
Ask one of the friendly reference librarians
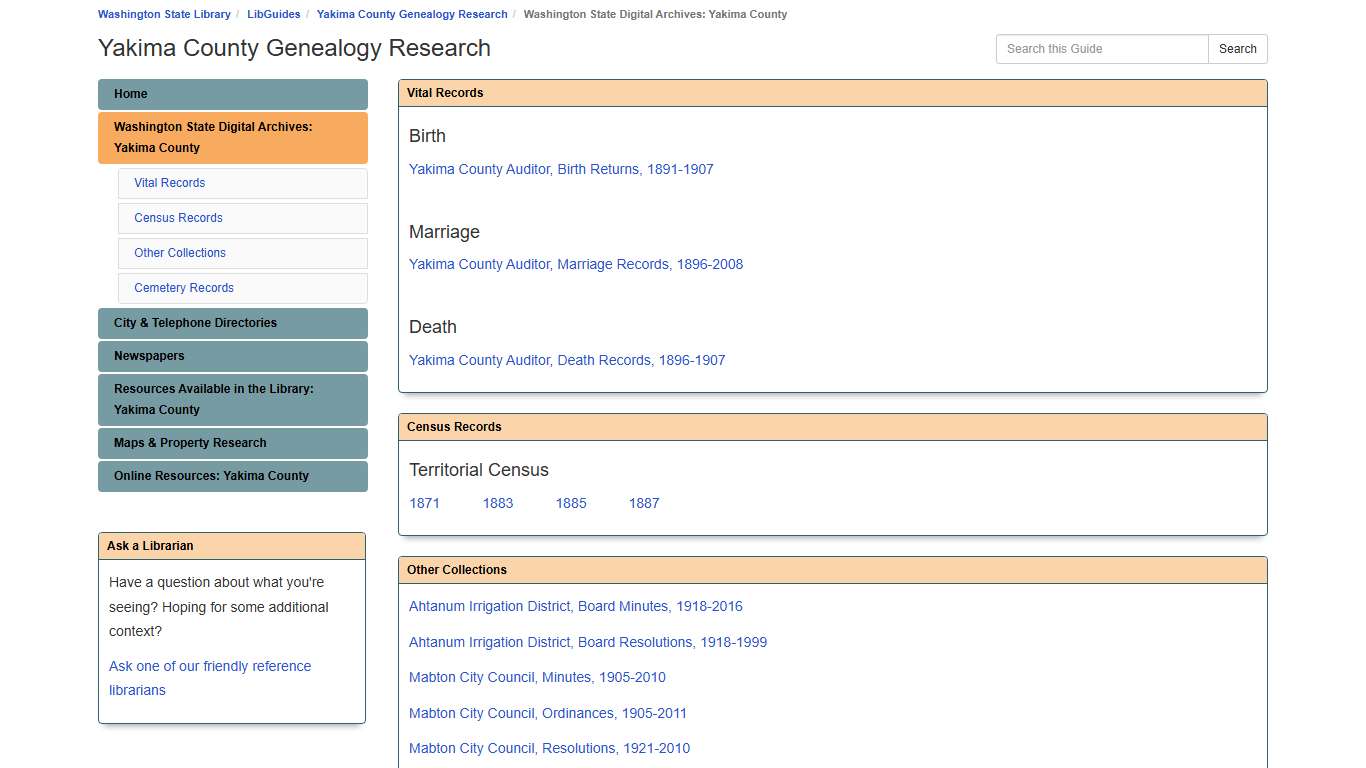click(x=210, y=677)
